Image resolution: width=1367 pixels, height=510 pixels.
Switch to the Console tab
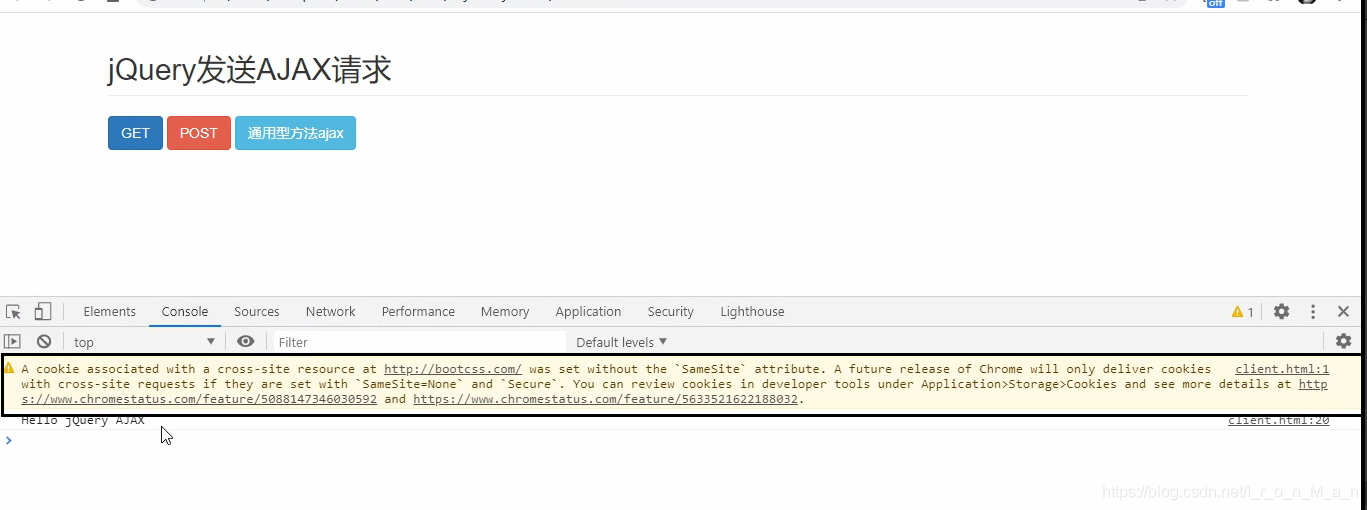tap(185, 312)
